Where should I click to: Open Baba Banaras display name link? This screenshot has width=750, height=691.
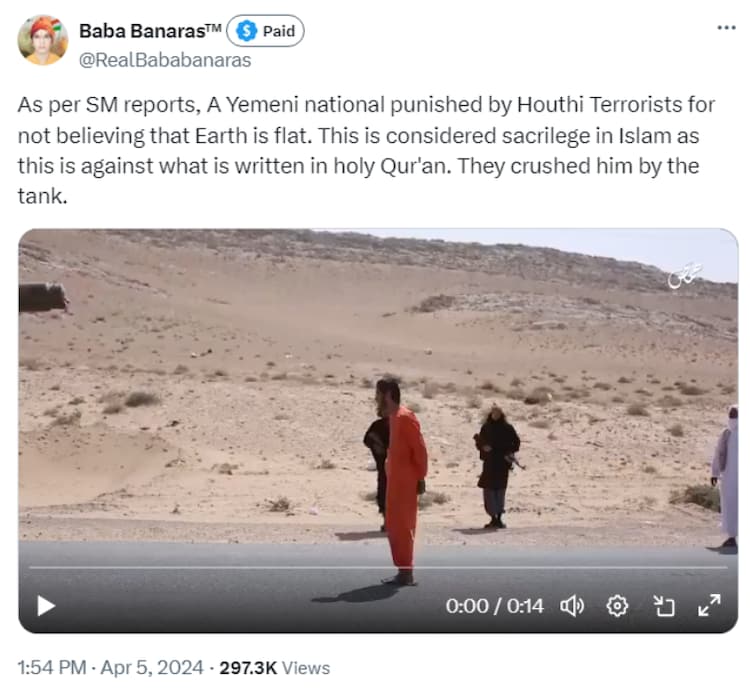(x=150, y=31)
